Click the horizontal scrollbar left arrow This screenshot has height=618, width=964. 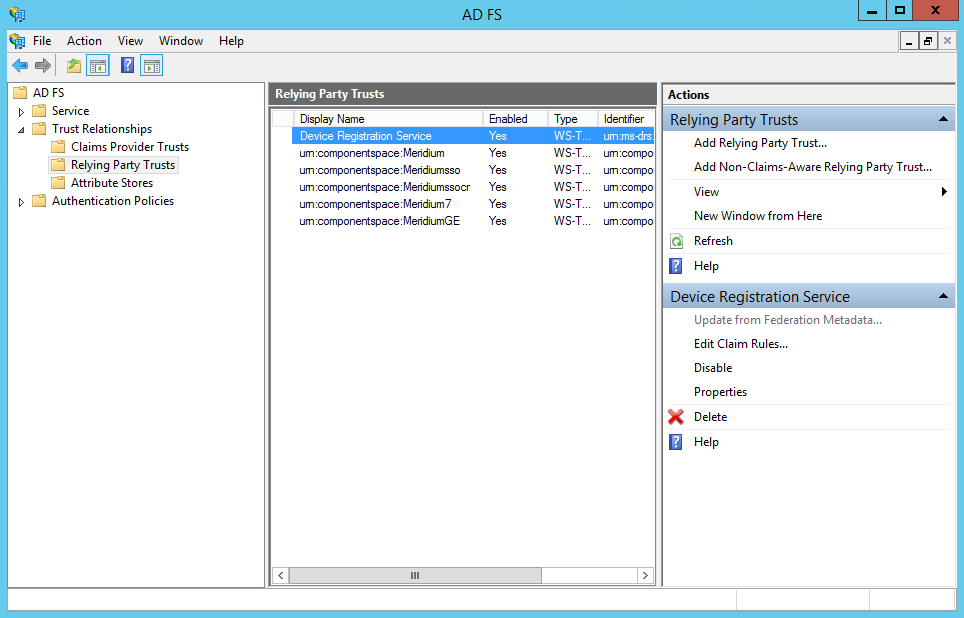click(x=280, y=576)
